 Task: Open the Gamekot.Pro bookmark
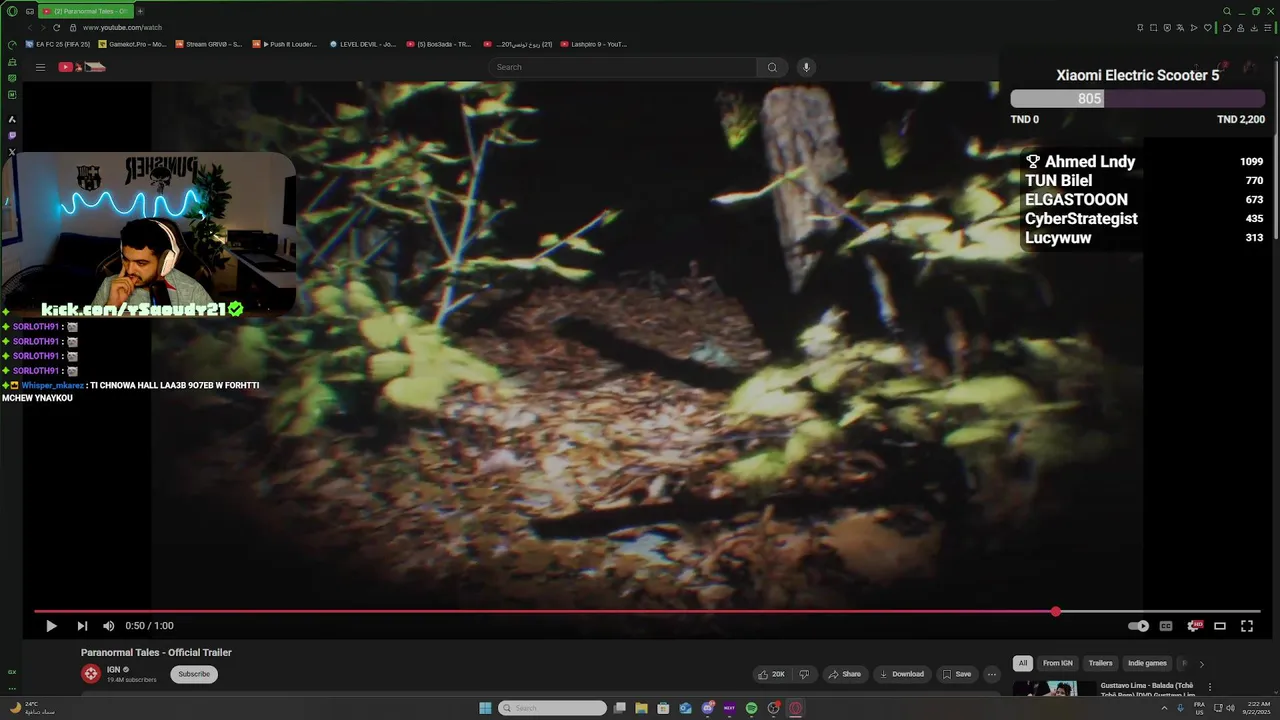coord(133,44)
